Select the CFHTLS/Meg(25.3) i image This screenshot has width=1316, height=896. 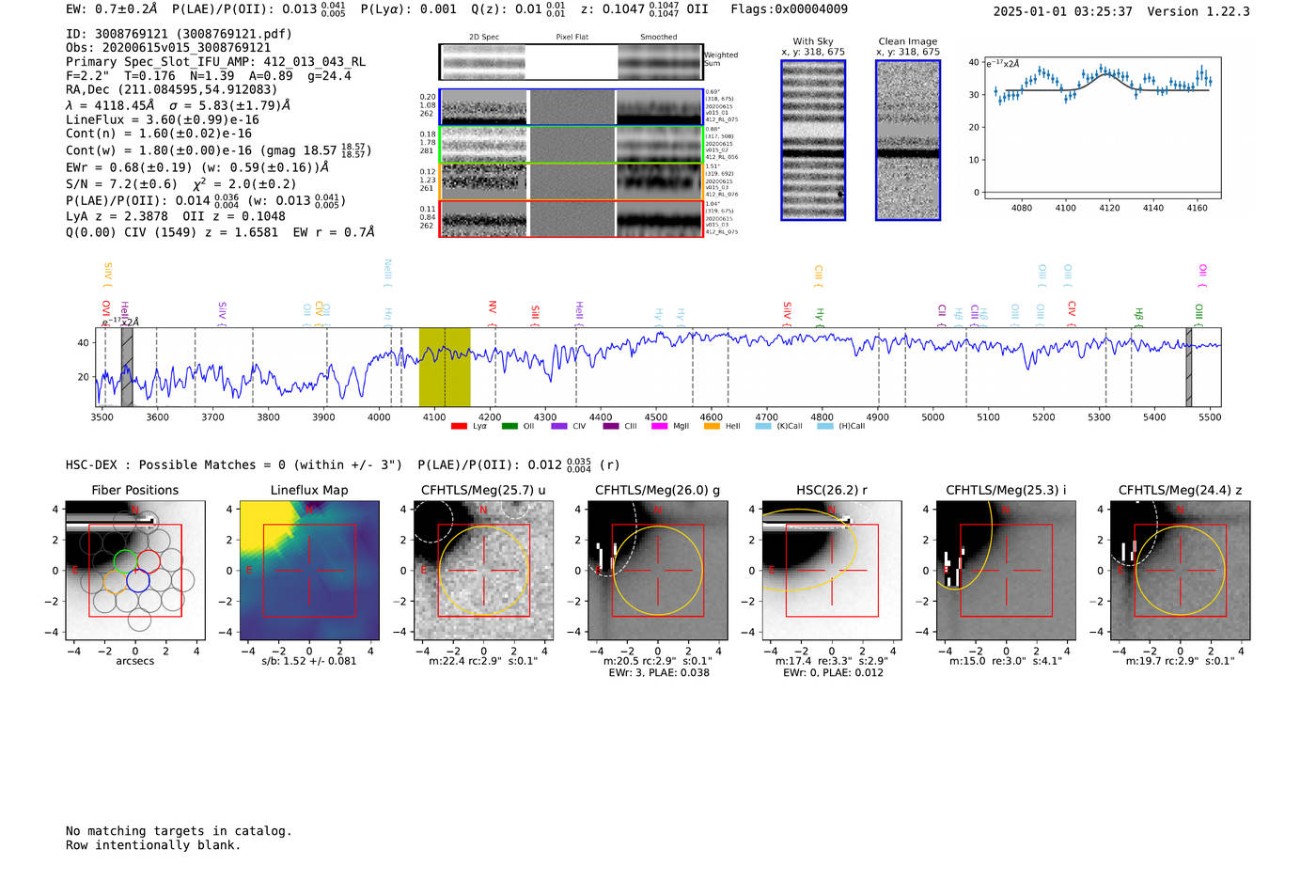coord(1006,571)
